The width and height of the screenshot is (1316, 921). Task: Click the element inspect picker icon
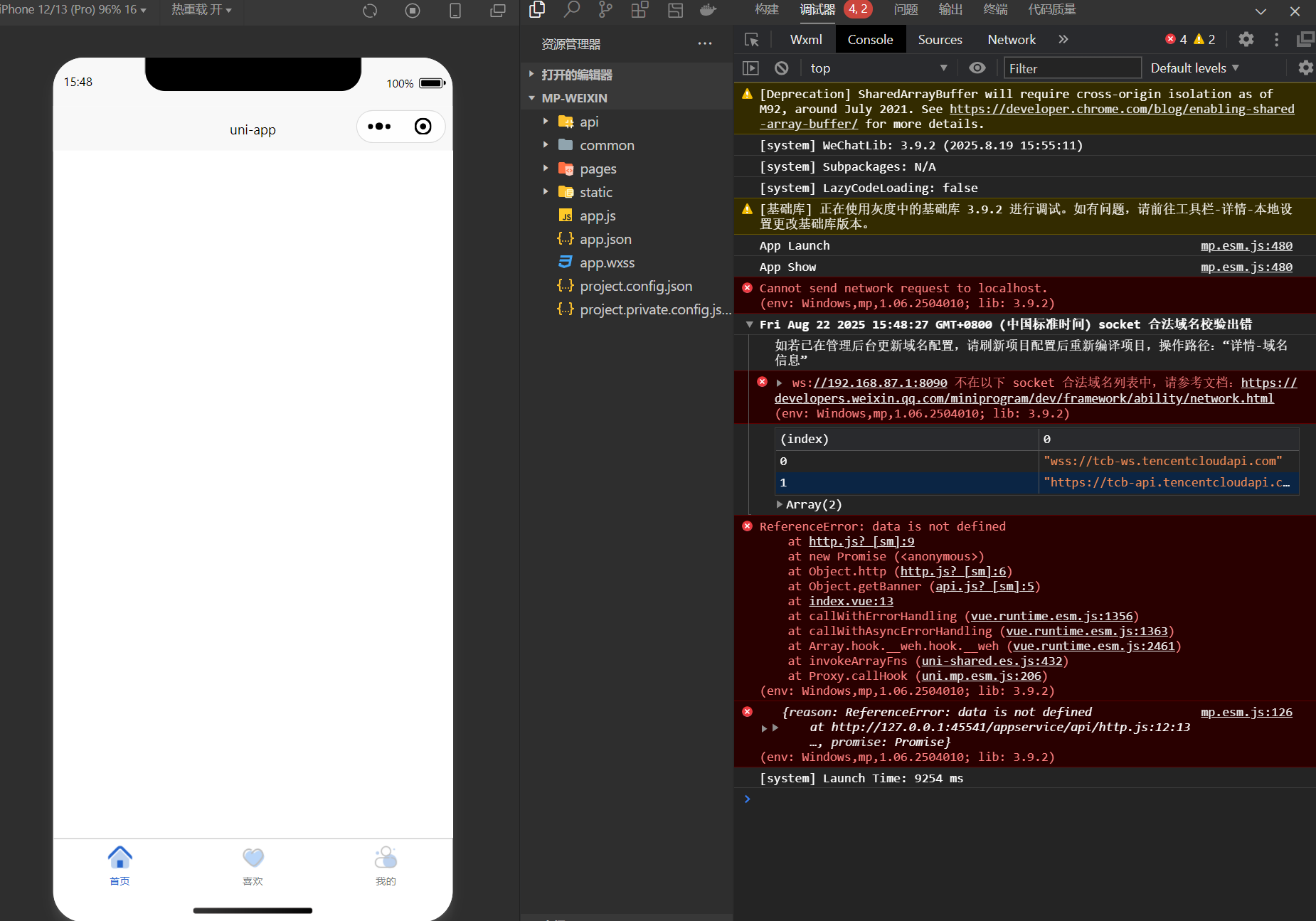752,40
